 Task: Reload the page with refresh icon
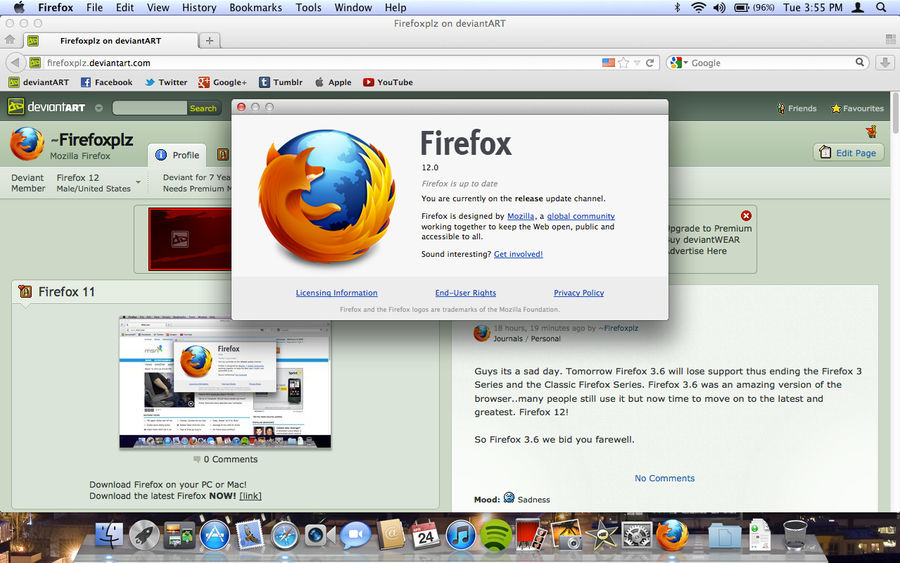coord(650,63)
